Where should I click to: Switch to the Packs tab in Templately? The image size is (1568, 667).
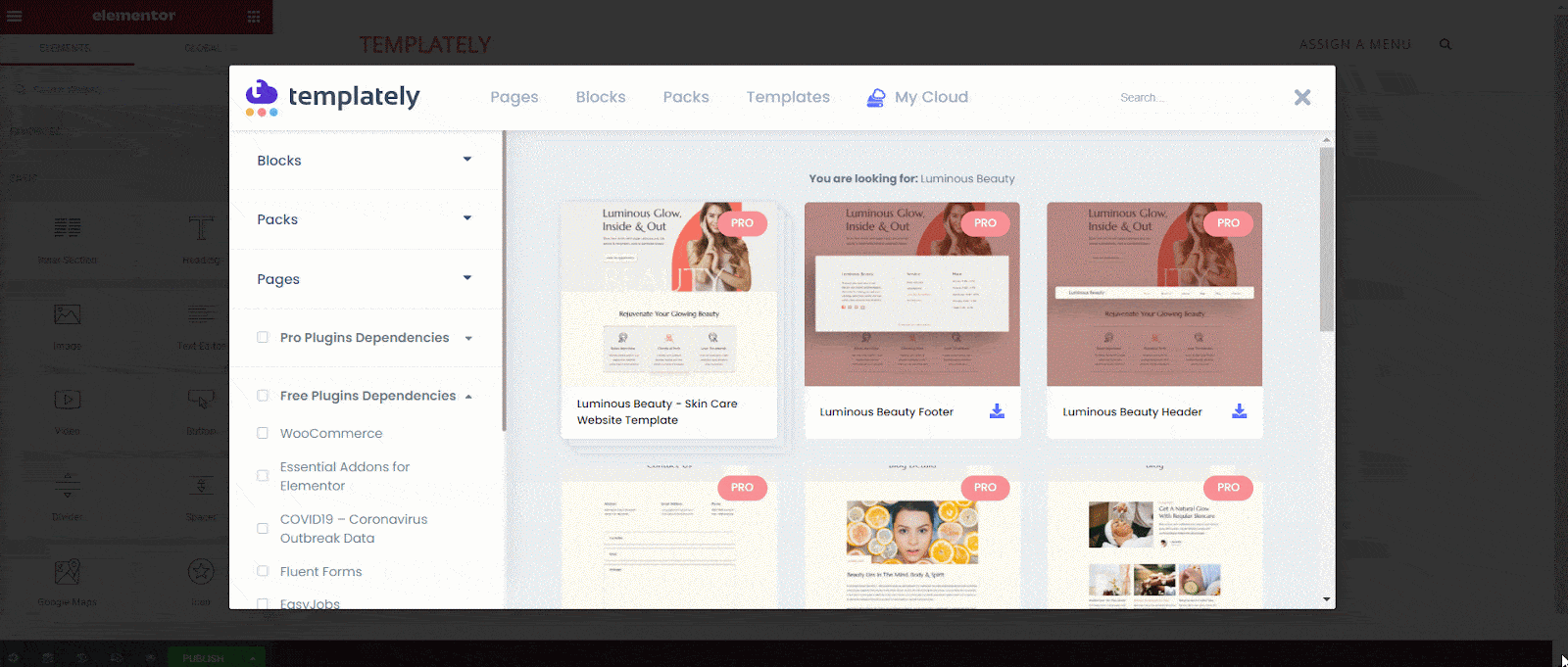[x=686, y=97]
